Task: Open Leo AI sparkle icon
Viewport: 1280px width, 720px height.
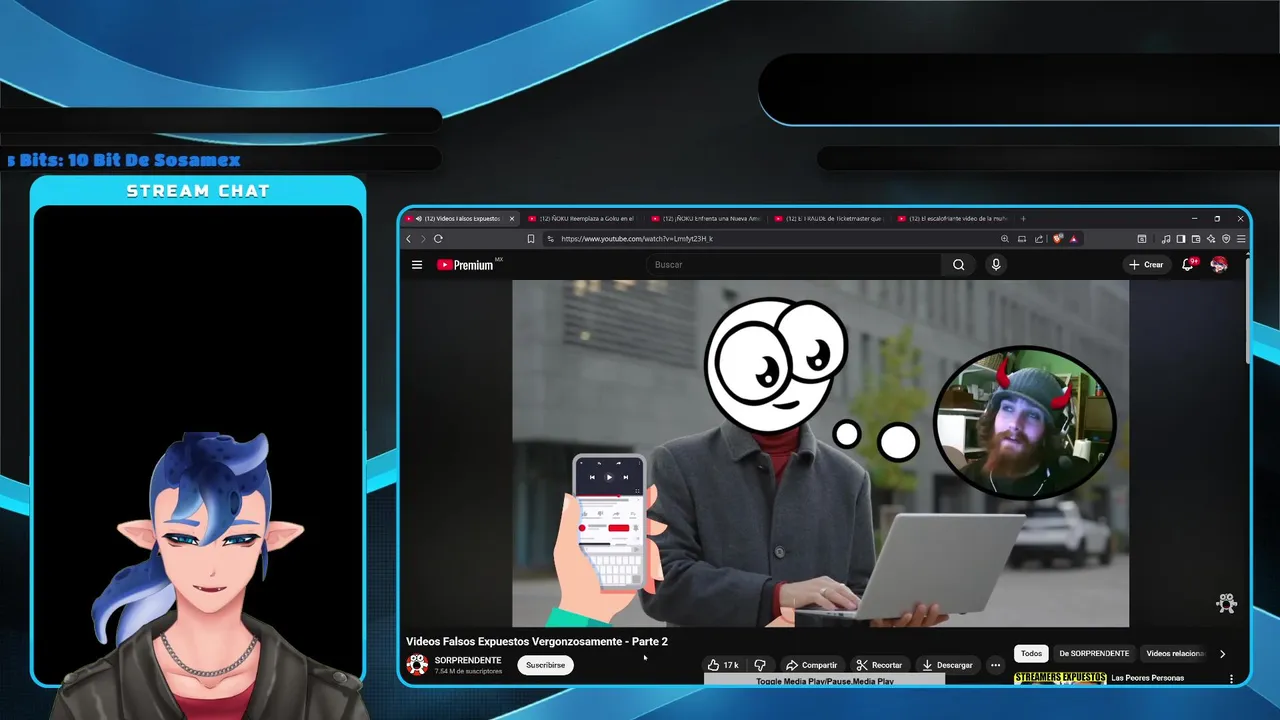Action: (x=1211, y=239)
